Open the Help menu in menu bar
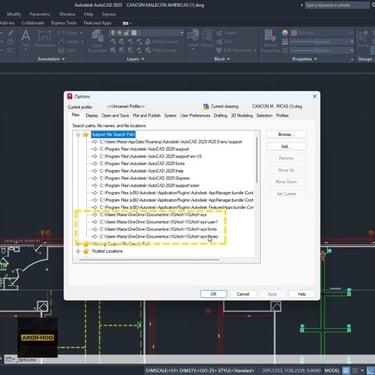 pos(88,14)
